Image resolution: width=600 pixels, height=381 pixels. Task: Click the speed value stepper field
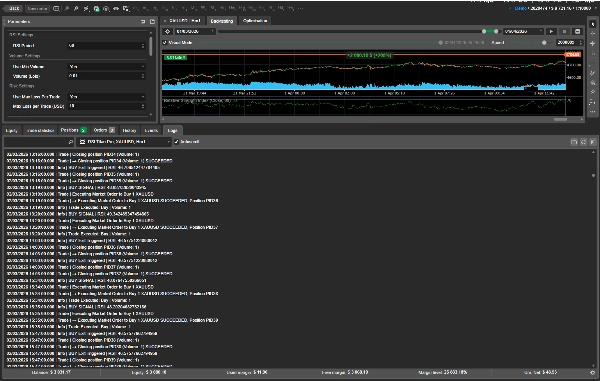(x=569, y=42)
